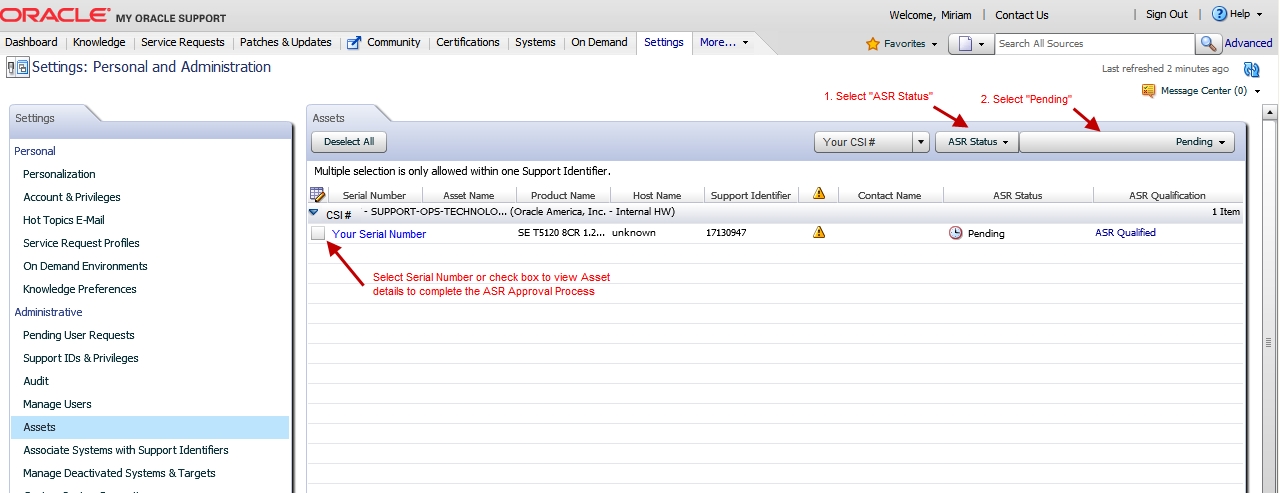Screen dimensions: 1280x493
Task: Open the Your CSI # dropdown
Action: 921,142
